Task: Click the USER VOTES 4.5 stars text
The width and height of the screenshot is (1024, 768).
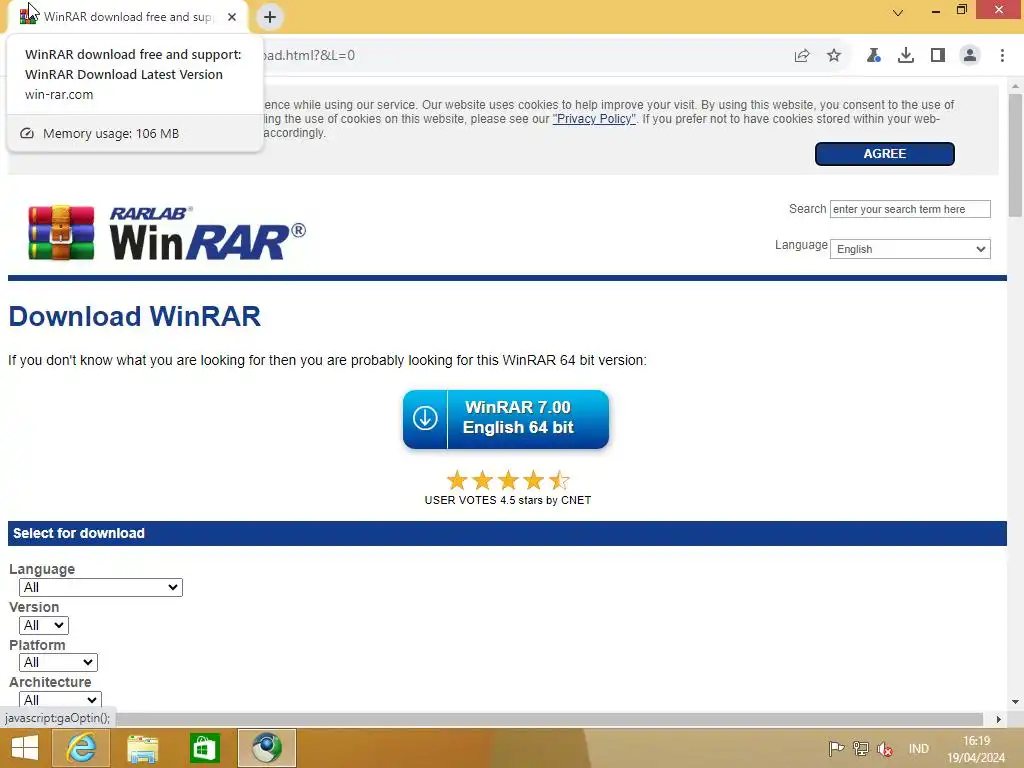Action: click(507, 500)
